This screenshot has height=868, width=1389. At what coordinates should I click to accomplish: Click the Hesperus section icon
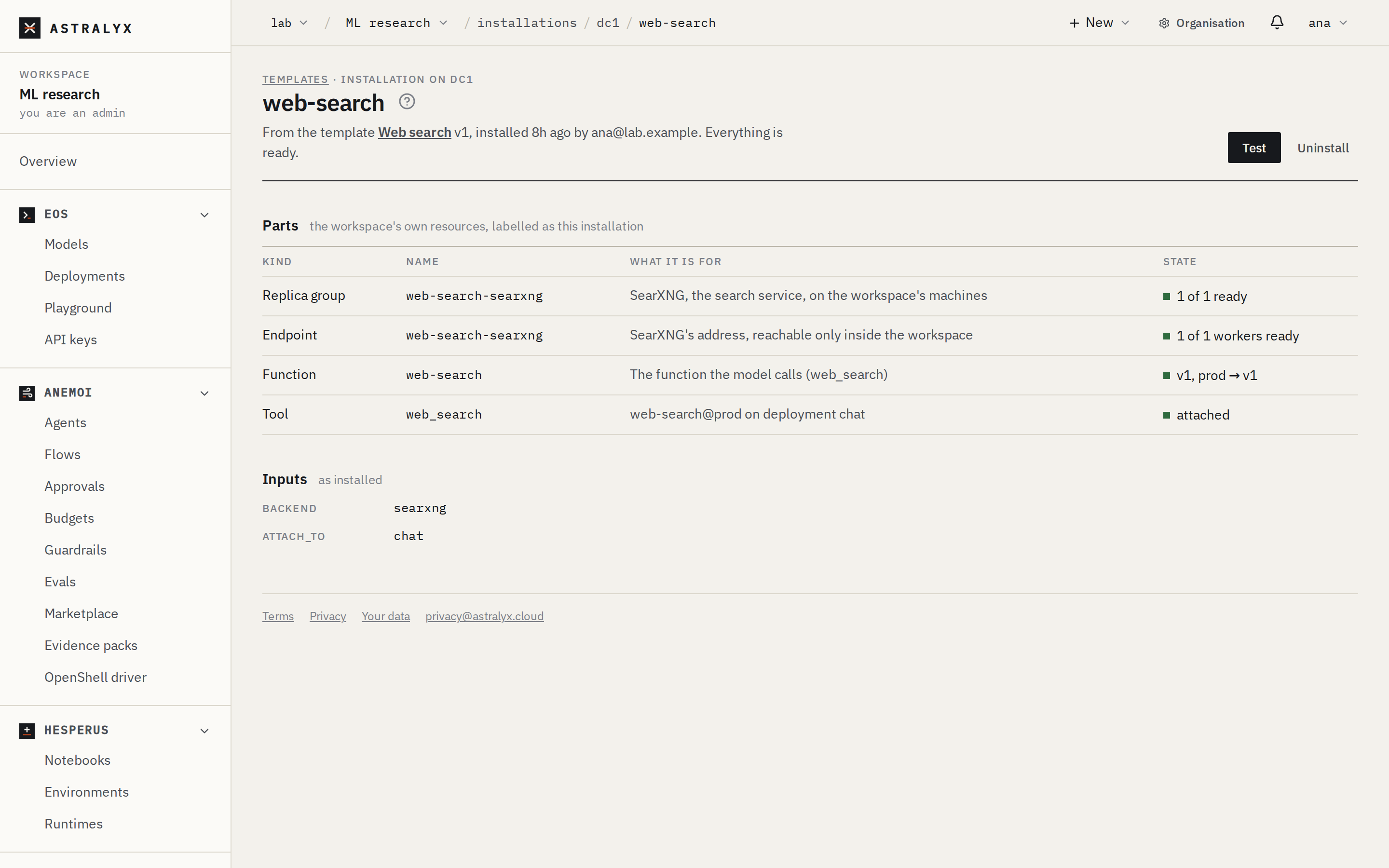27,731
